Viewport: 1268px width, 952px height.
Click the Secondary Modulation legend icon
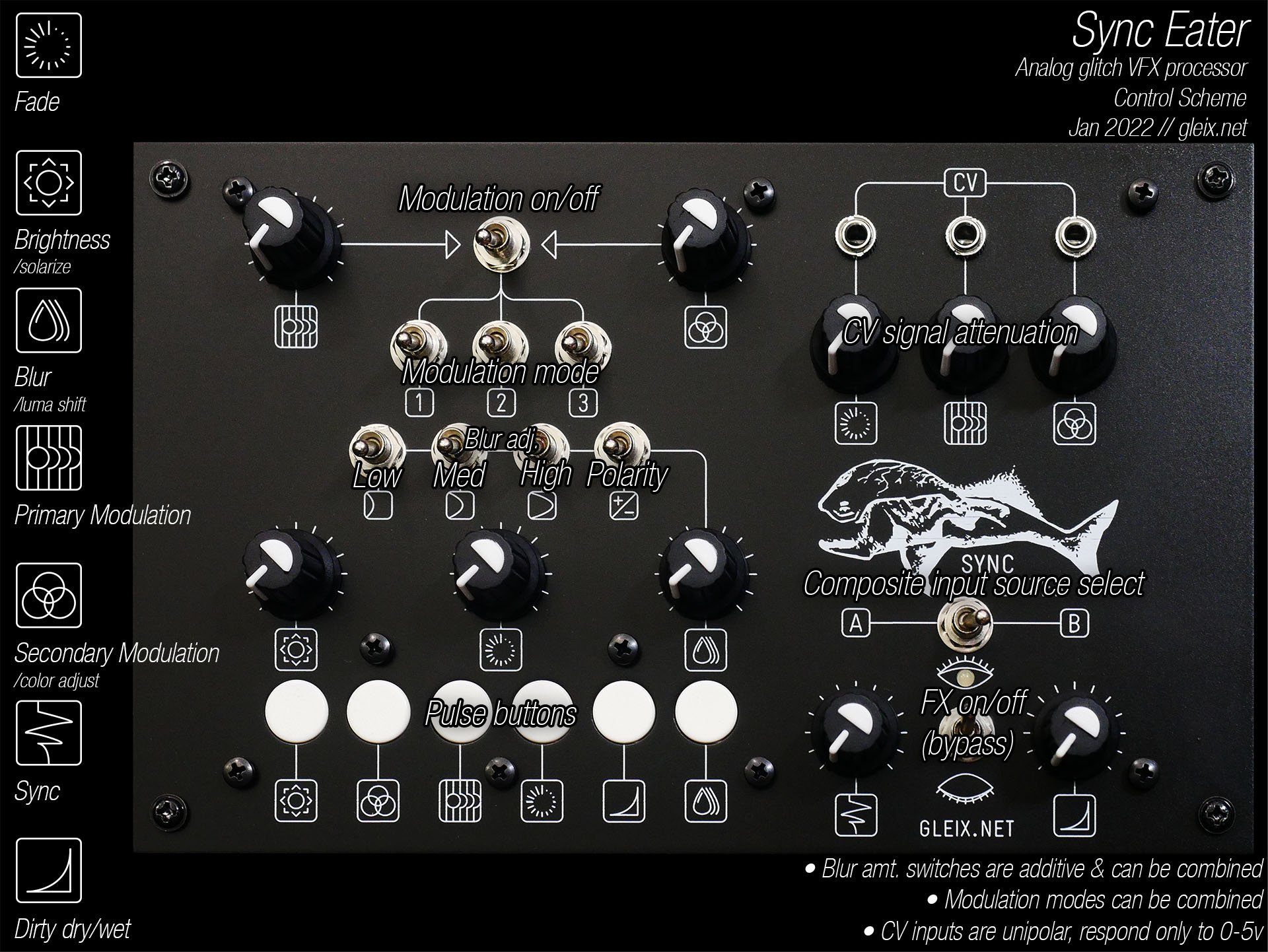(x=49, y=595)
